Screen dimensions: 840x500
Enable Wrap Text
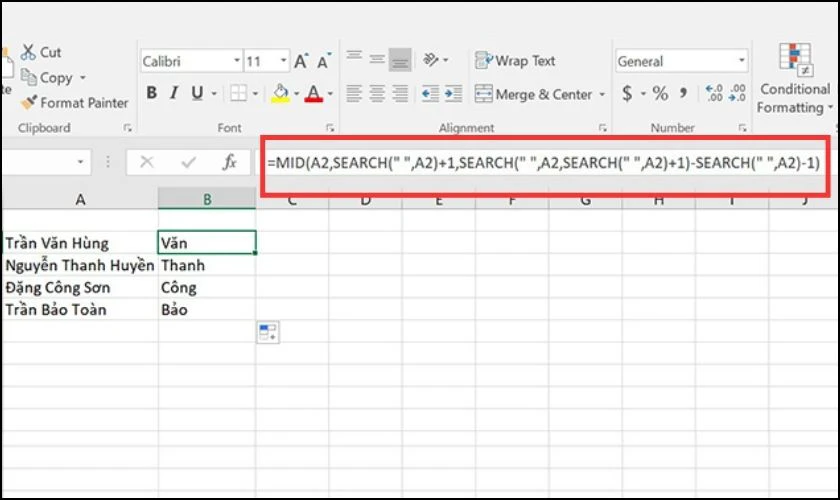(x=515, y=61)
